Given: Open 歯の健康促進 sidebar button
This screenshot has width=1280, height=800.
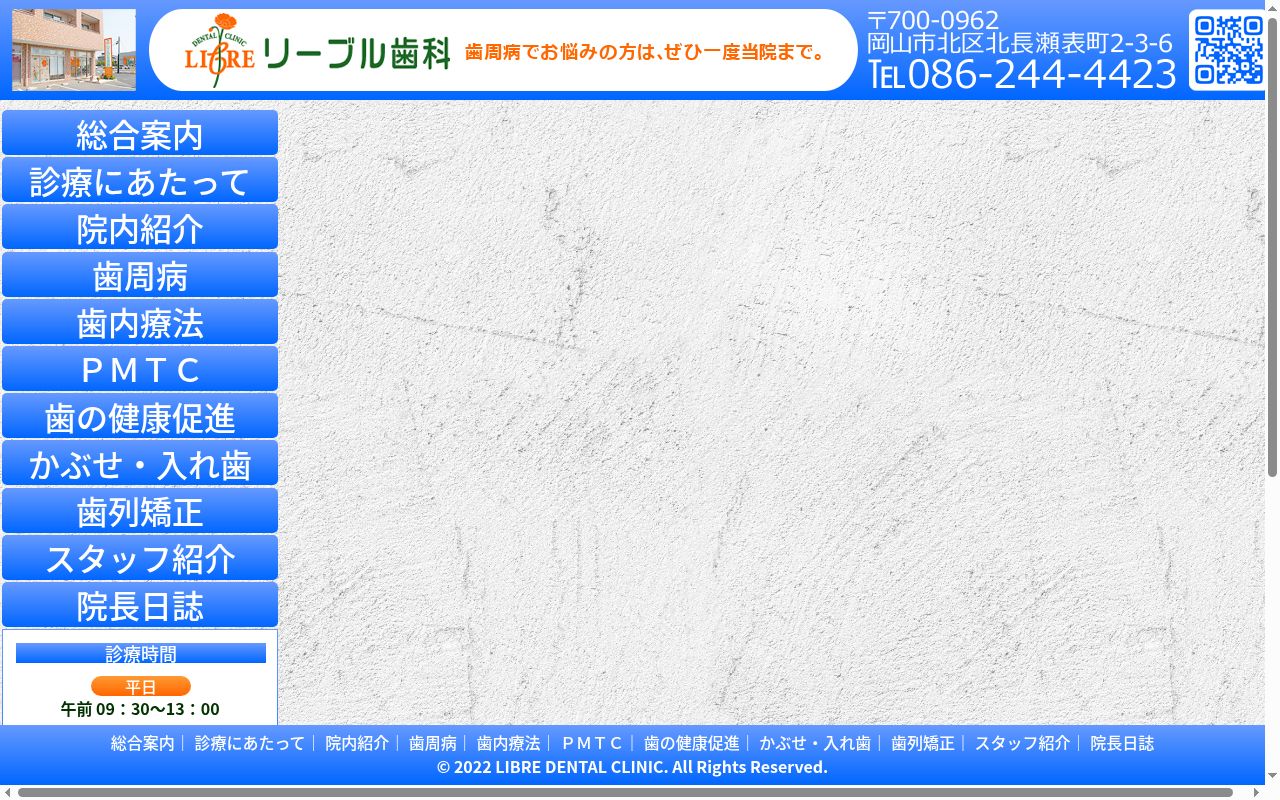Looking at the screenshot, I should 140,416.
